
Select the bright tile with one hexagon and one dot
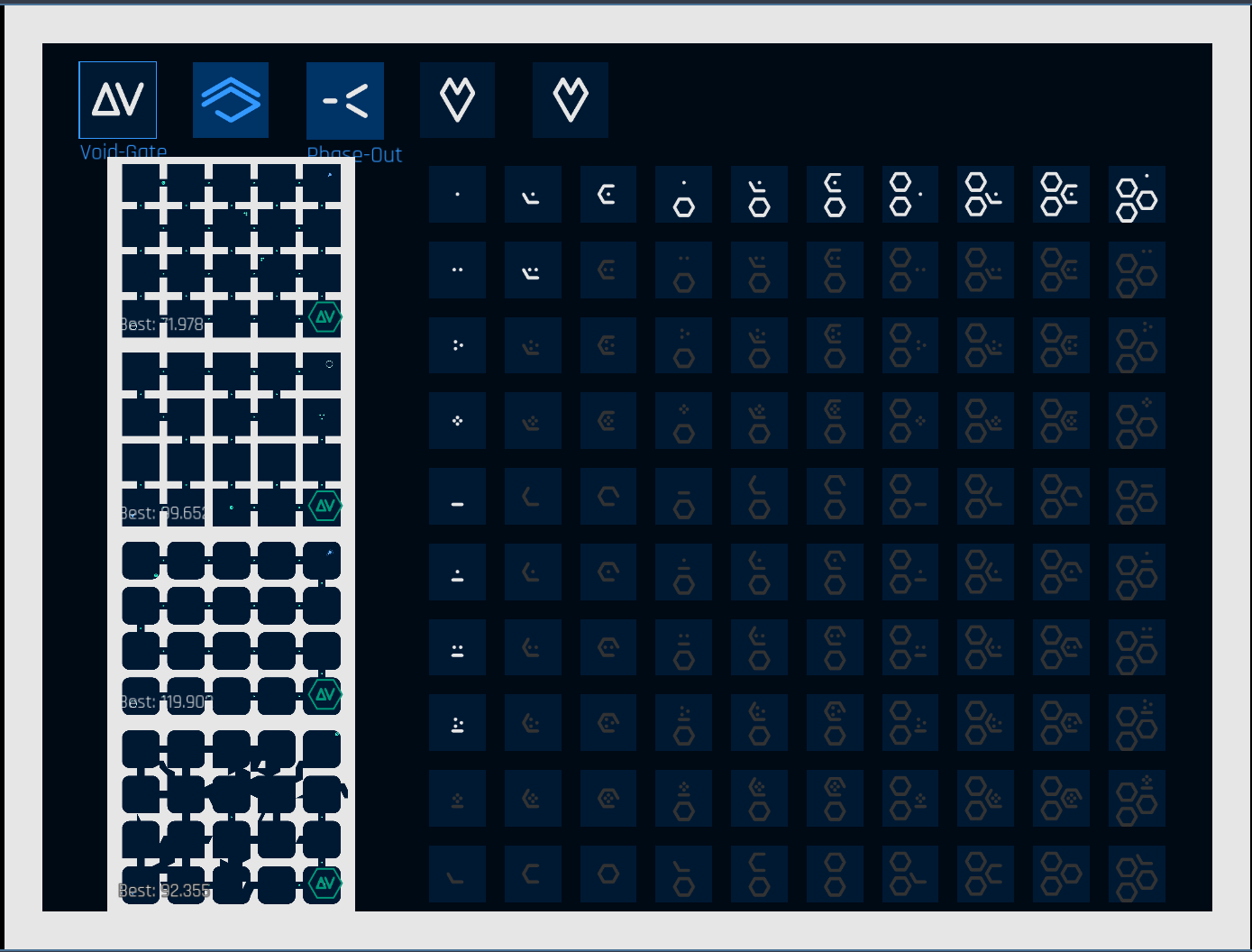[x=684, y=194]
